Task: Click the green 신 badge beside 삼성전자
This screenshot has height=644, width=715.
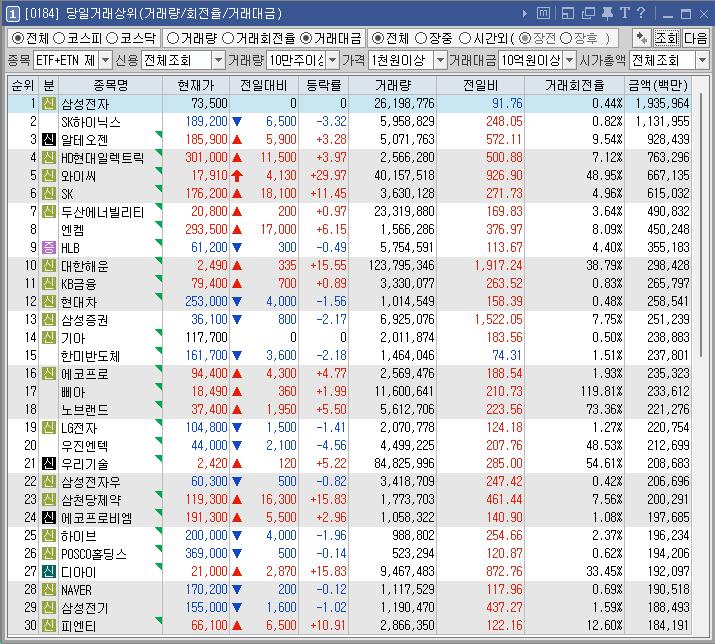Action: [49, 104]
